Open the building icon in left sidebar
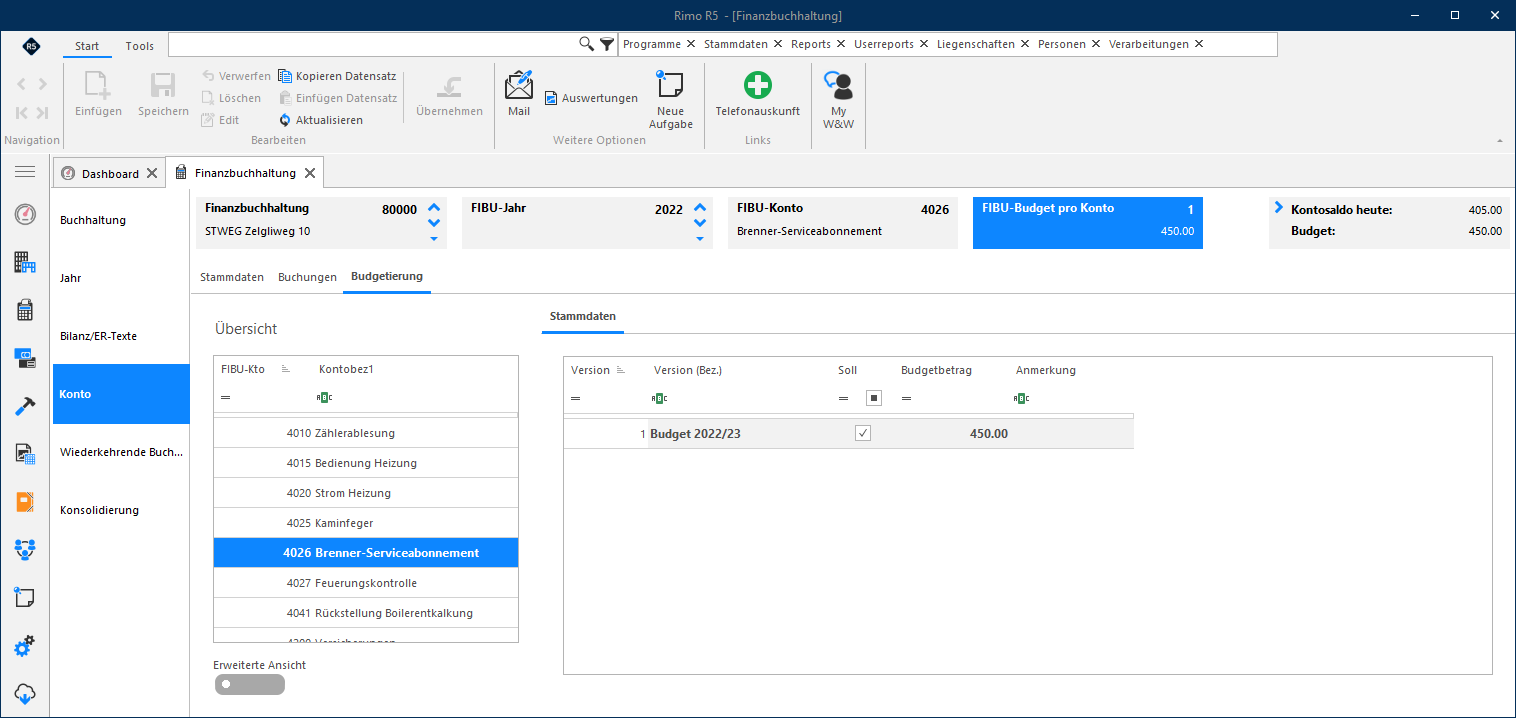The image size is (1516, 718). point(25,262)
